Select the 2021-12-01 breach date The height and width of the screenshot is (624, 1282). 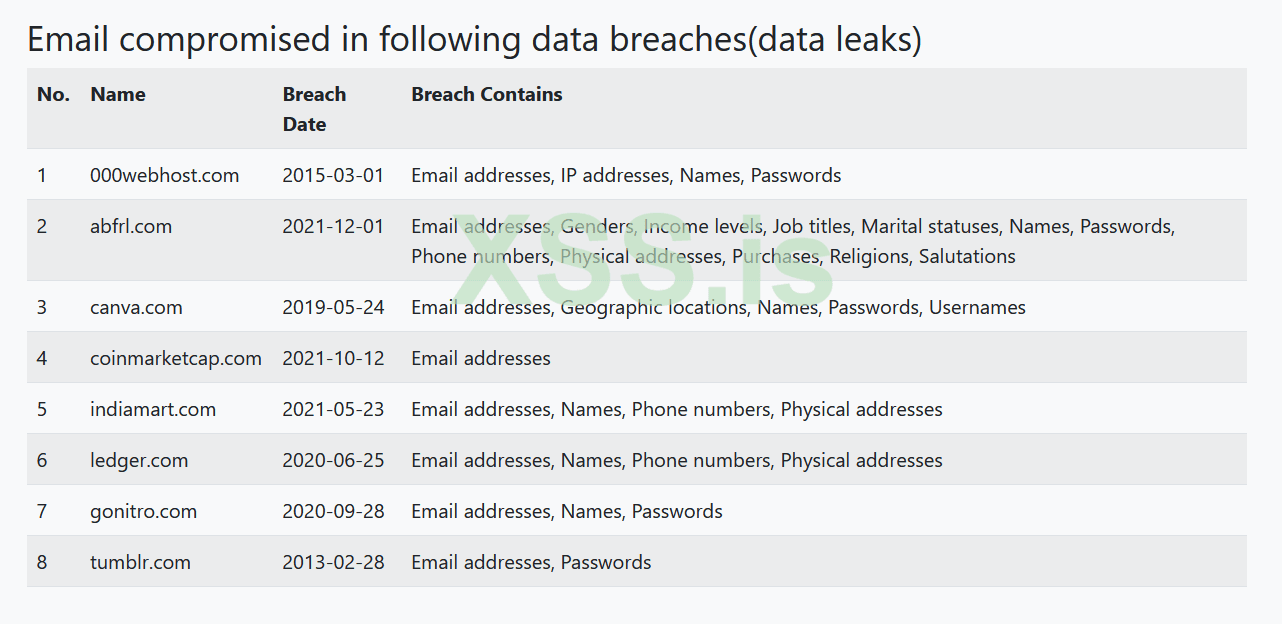[x=333, y=227]
